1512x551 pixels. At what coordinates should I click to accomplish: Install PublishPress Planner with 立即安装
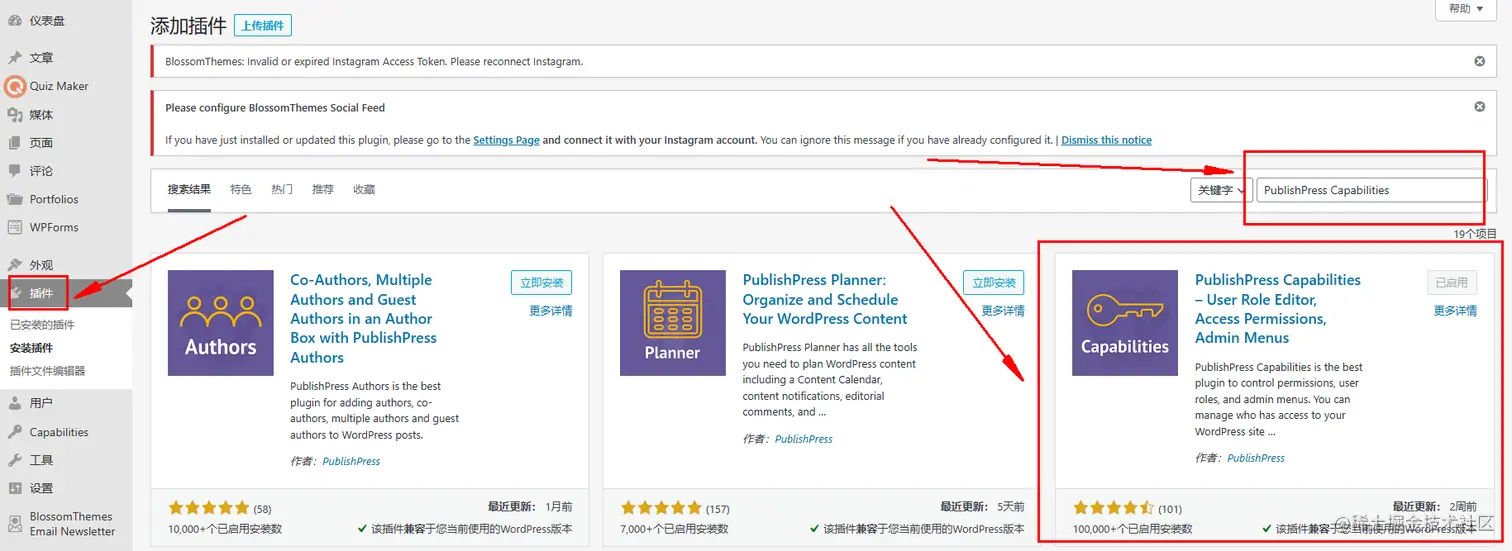point(994,283)
